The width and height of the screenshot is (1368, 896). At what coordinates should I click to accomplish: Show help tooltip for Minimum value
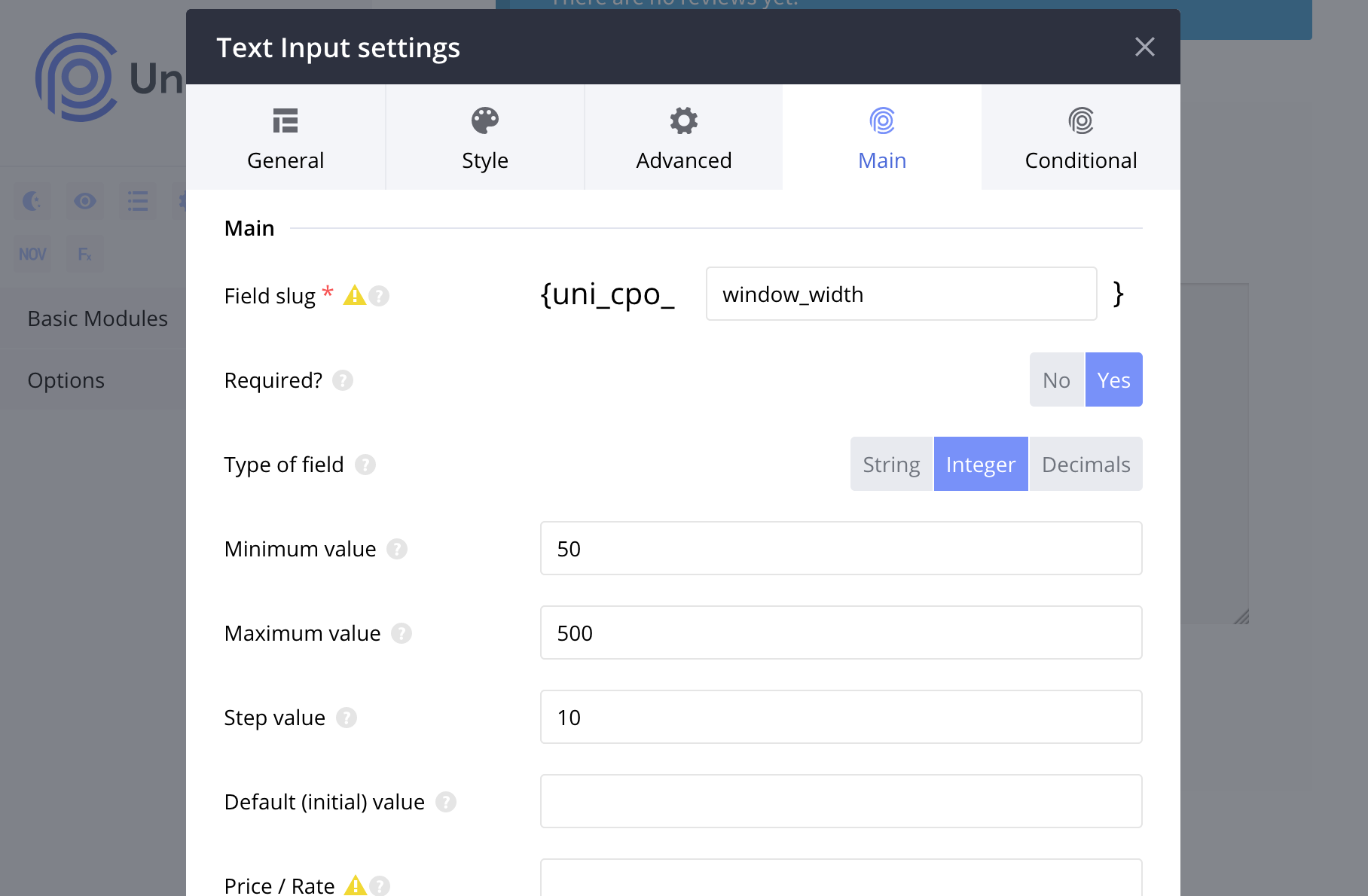397,549
